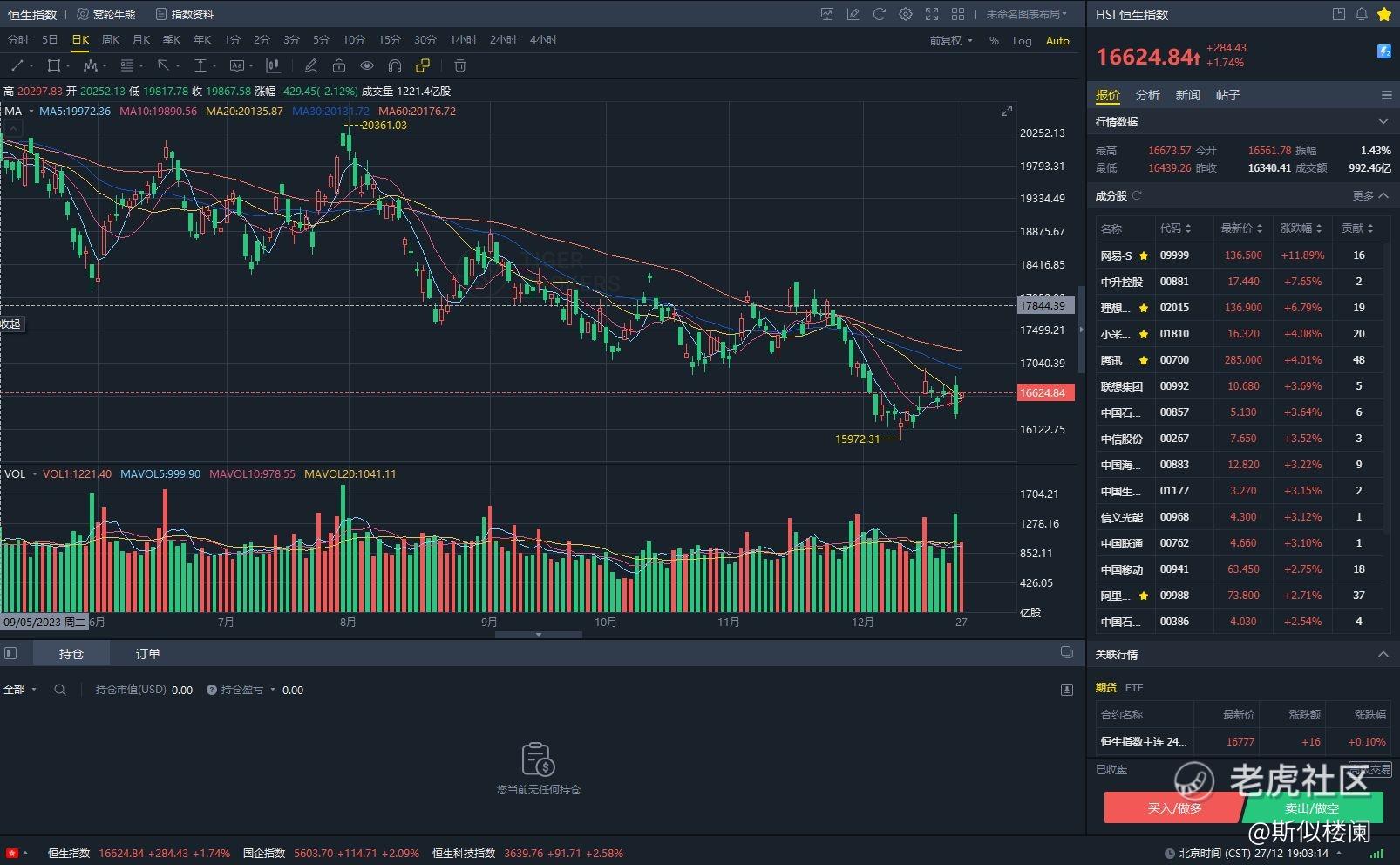Enter fullscreen chart mode
Image resolution: width=1400 pixels, height=865 pixels.
click(x=932, y=14)
